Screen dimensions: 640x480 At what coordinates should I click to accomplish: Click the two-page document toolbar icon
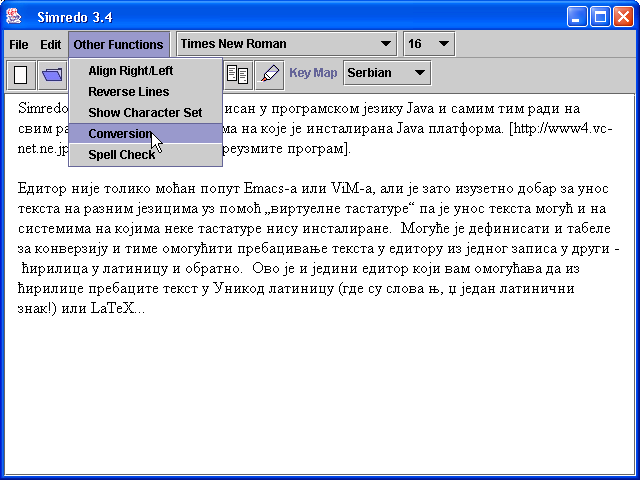coord(238,74)
